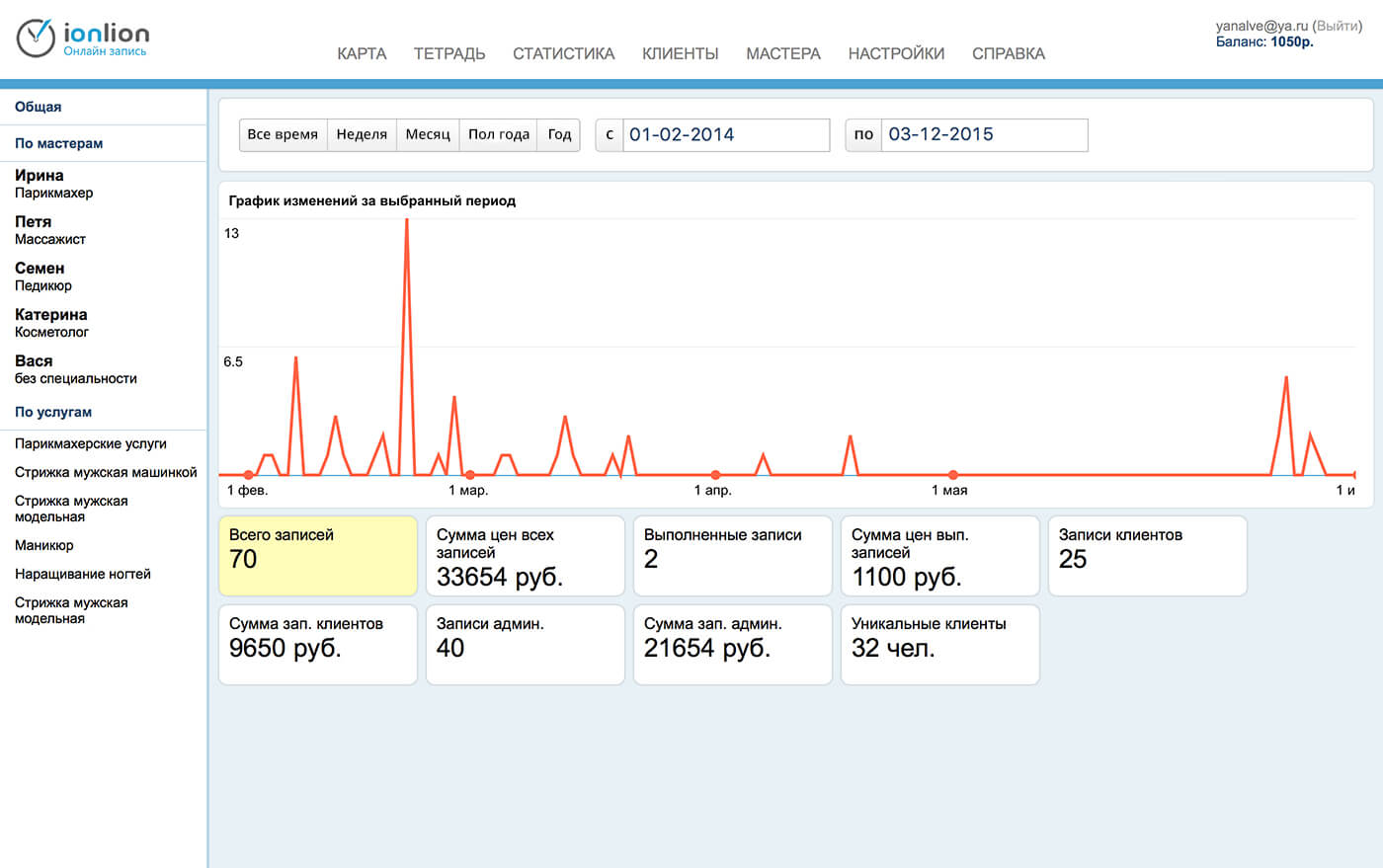Choose the Пол года period
The height and width of the screenshot is (868, 1383).
click(x=498, y=134)
